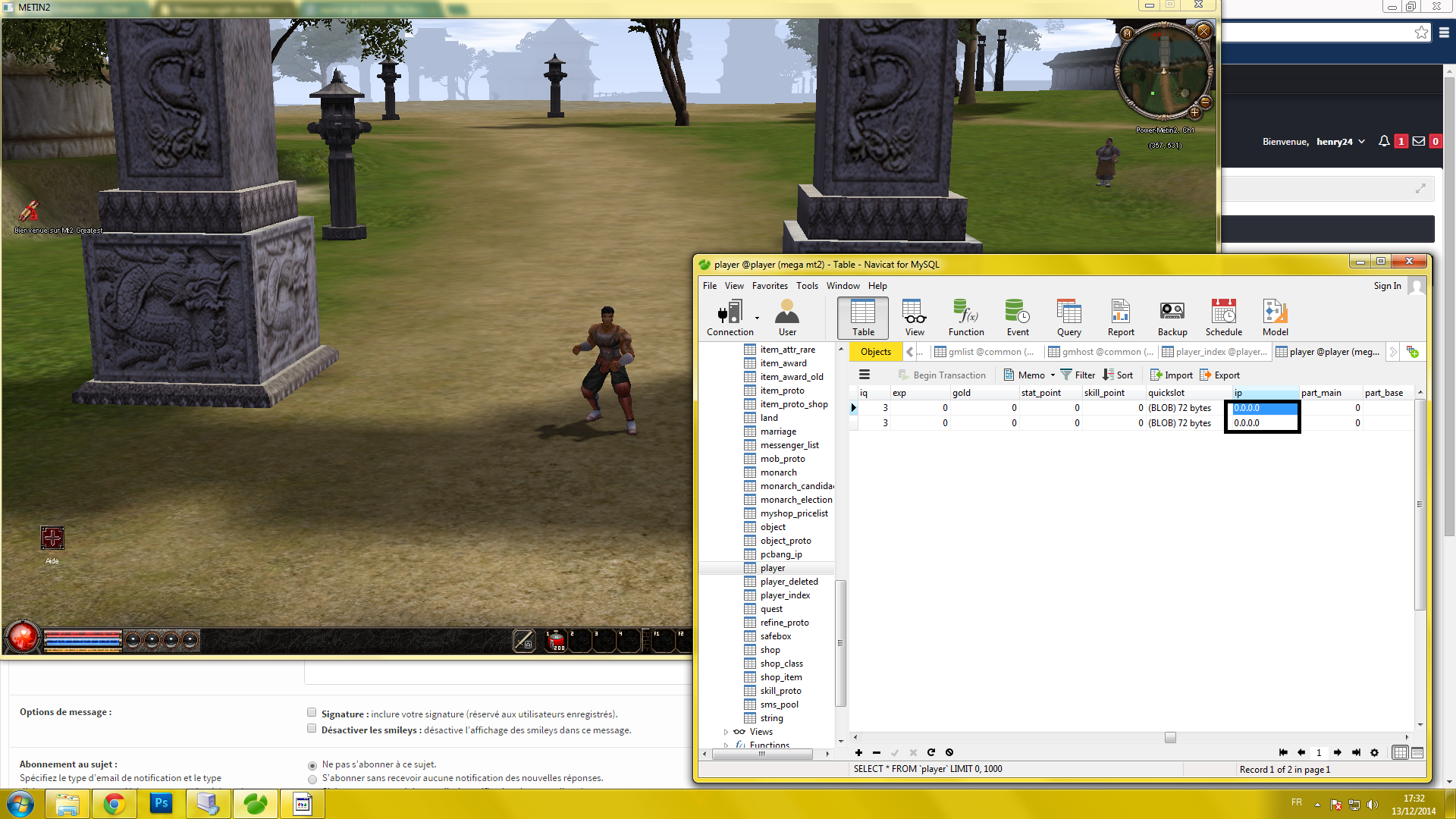Go to next page of records

click(1338, 752)
